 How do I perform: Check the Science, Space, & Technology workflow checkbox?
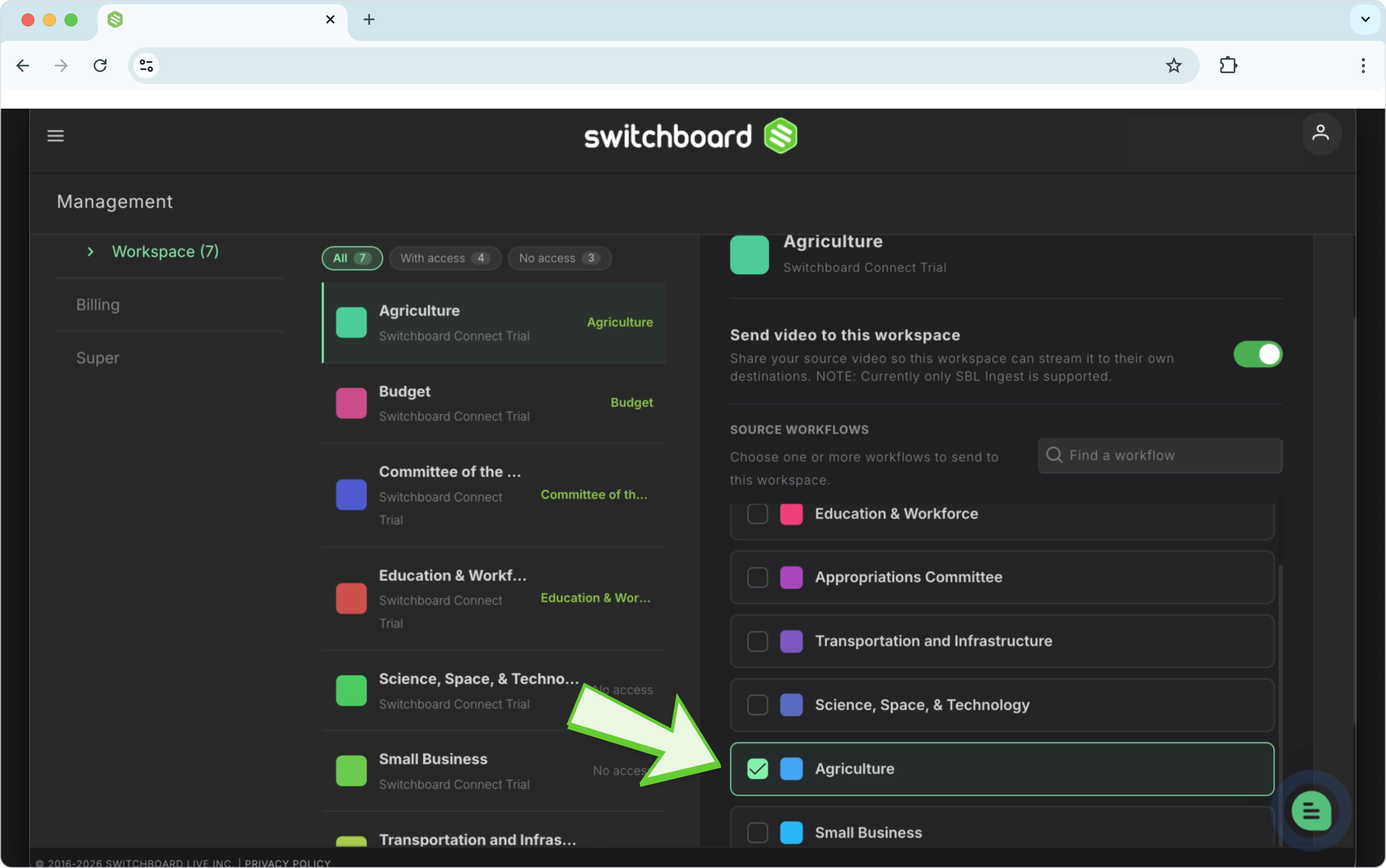click(x=758, y=705)
